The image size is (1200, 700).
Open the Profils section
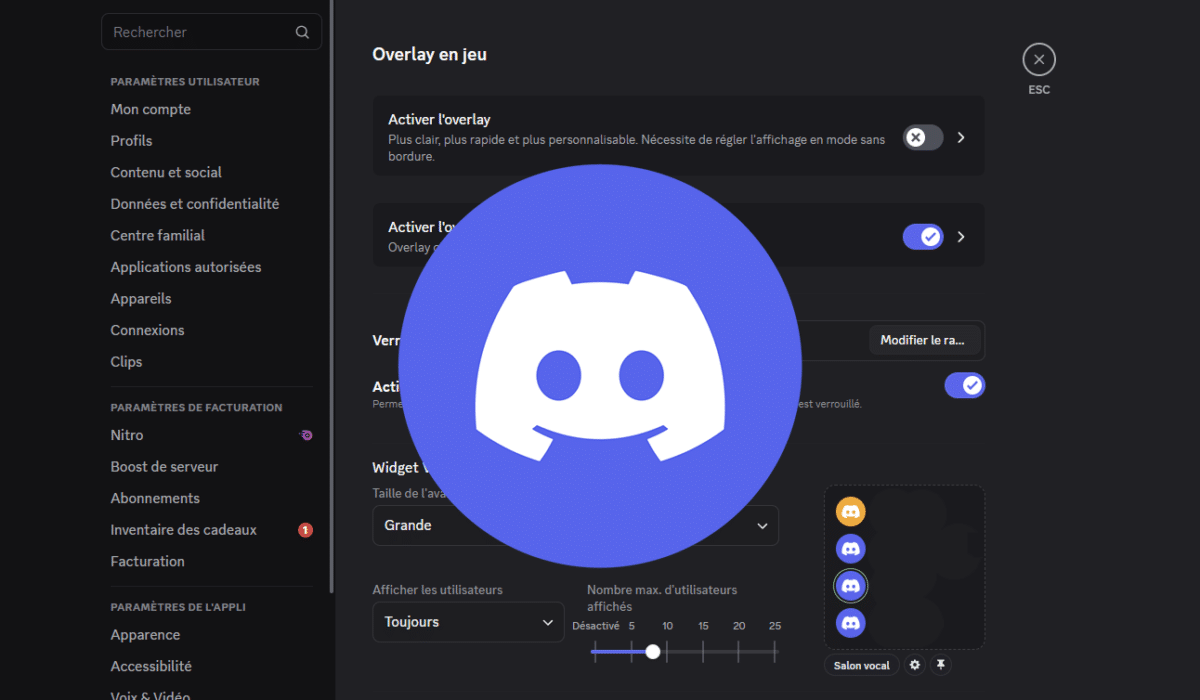click(x=131, y=141)
